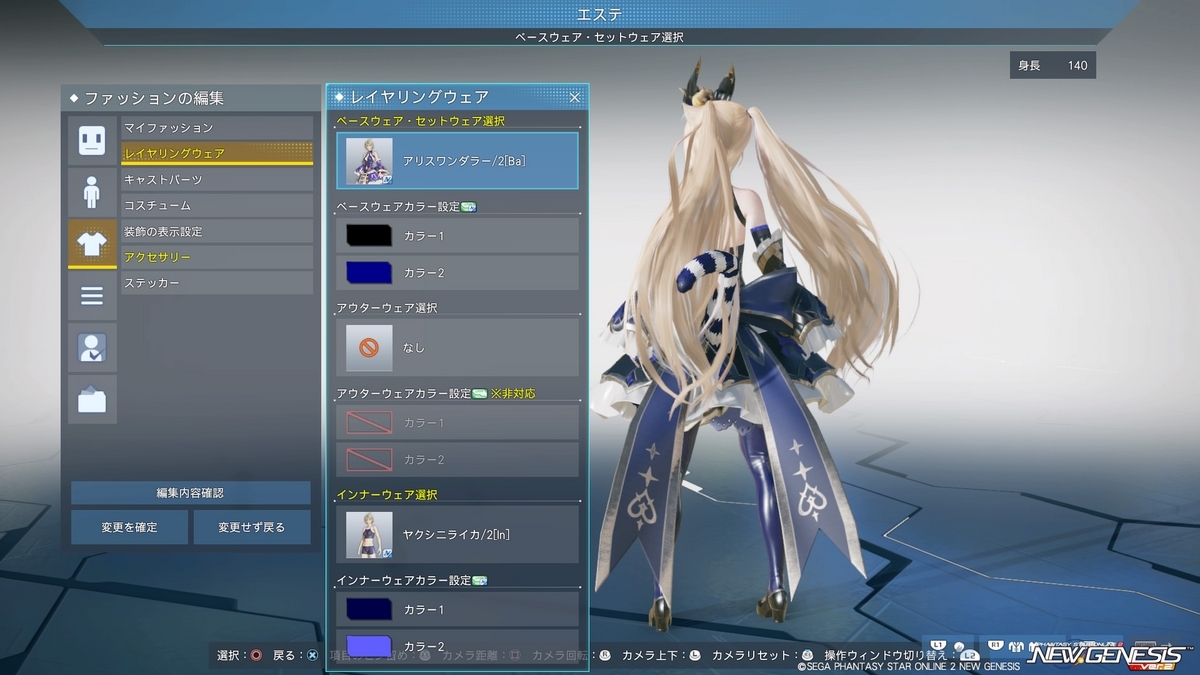
Task: Click the 操作ウィンドウ切り替え hint
Action: tap(900, 655)
